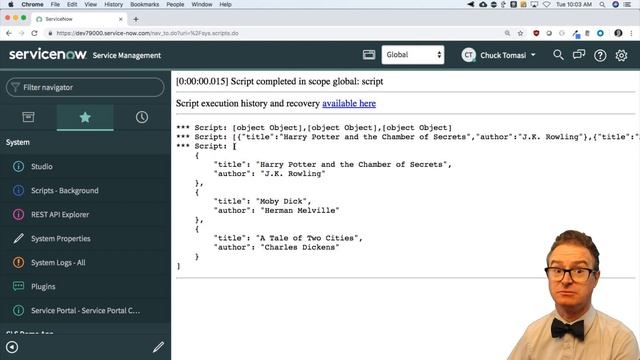This screenshot has width=640, height=360.
Task: Select the favorites star tab
Action: tap(85, 118)
